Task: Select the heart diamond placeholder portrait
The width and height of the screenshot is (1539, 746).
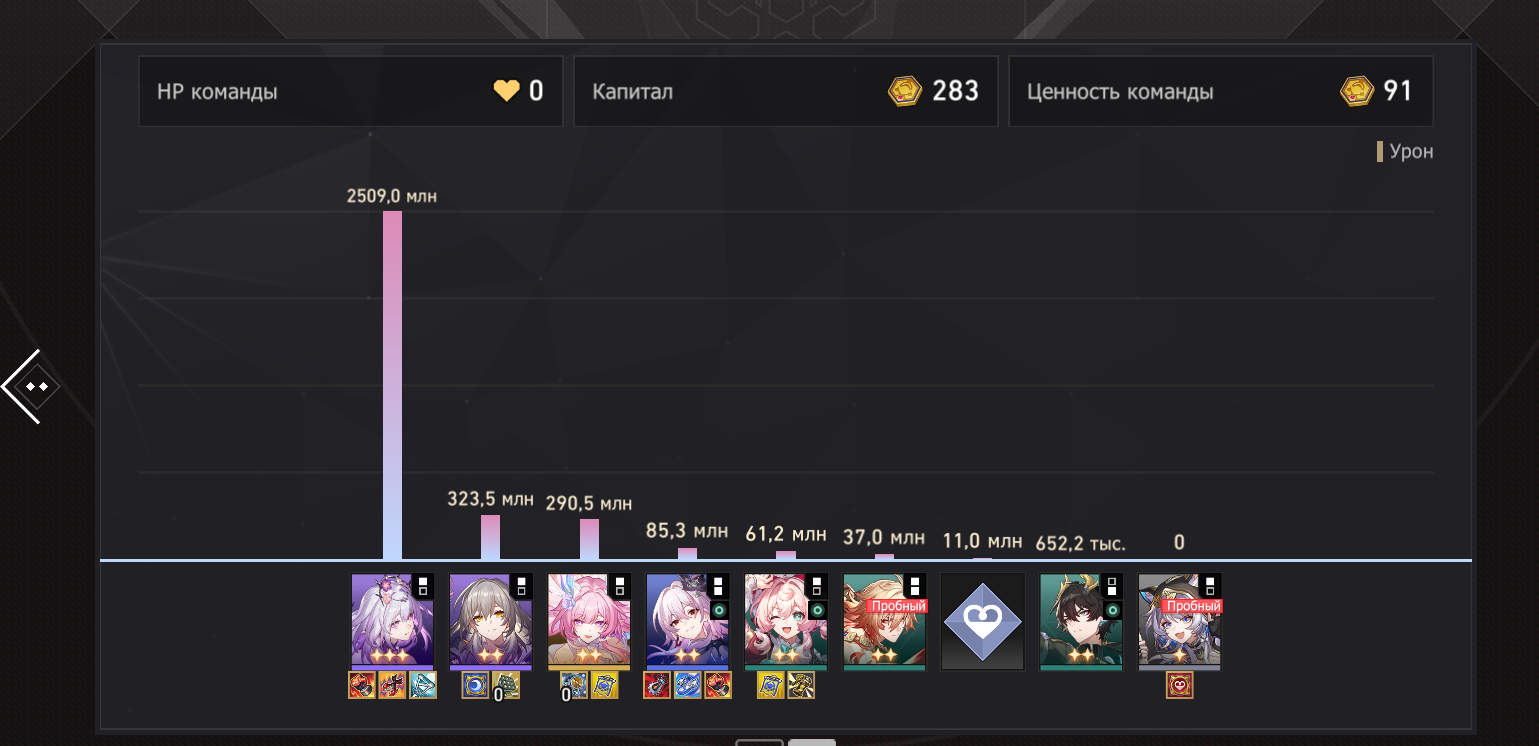Action: point(983,621)
